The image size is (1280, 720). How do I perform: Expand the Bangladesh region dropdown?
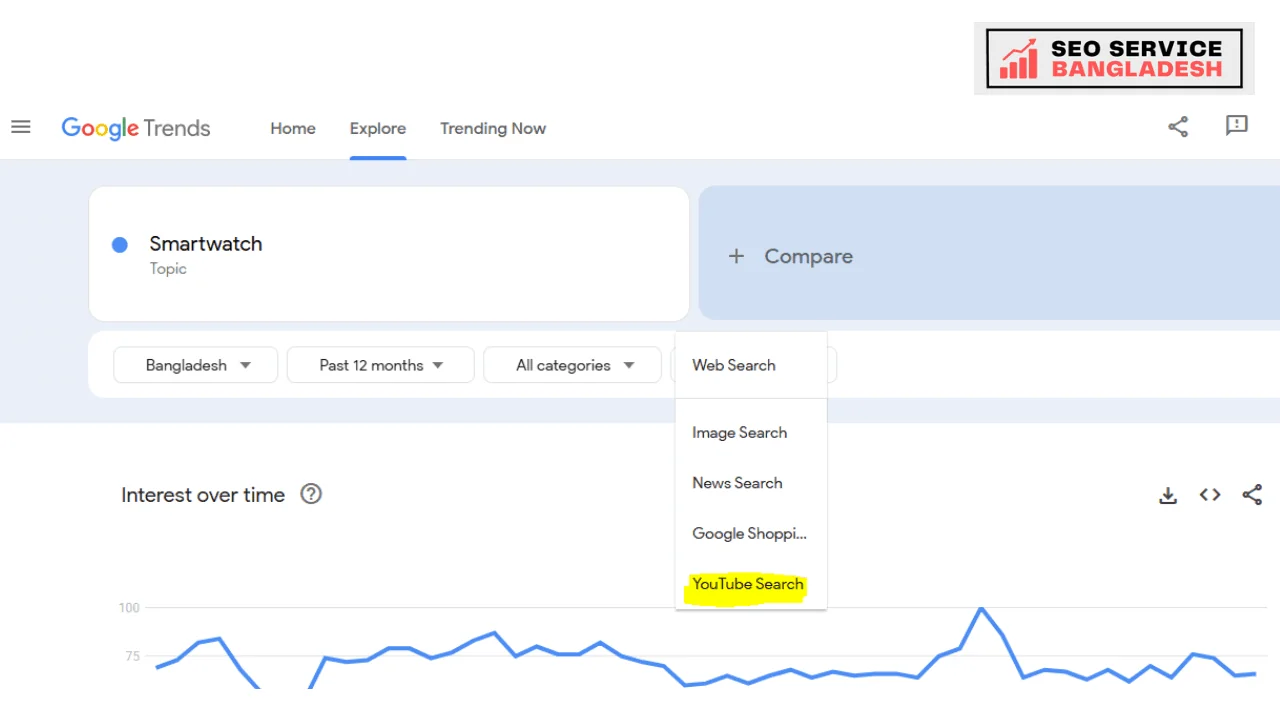196,365
